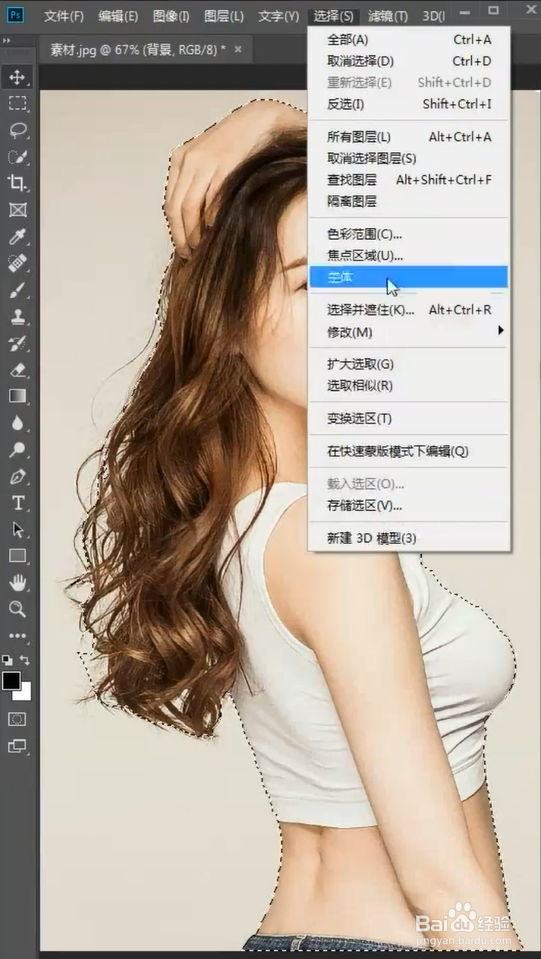Close the 素材.jpg document tab
Viewport: 541px width, 959px height.
[x=238, y=49]
